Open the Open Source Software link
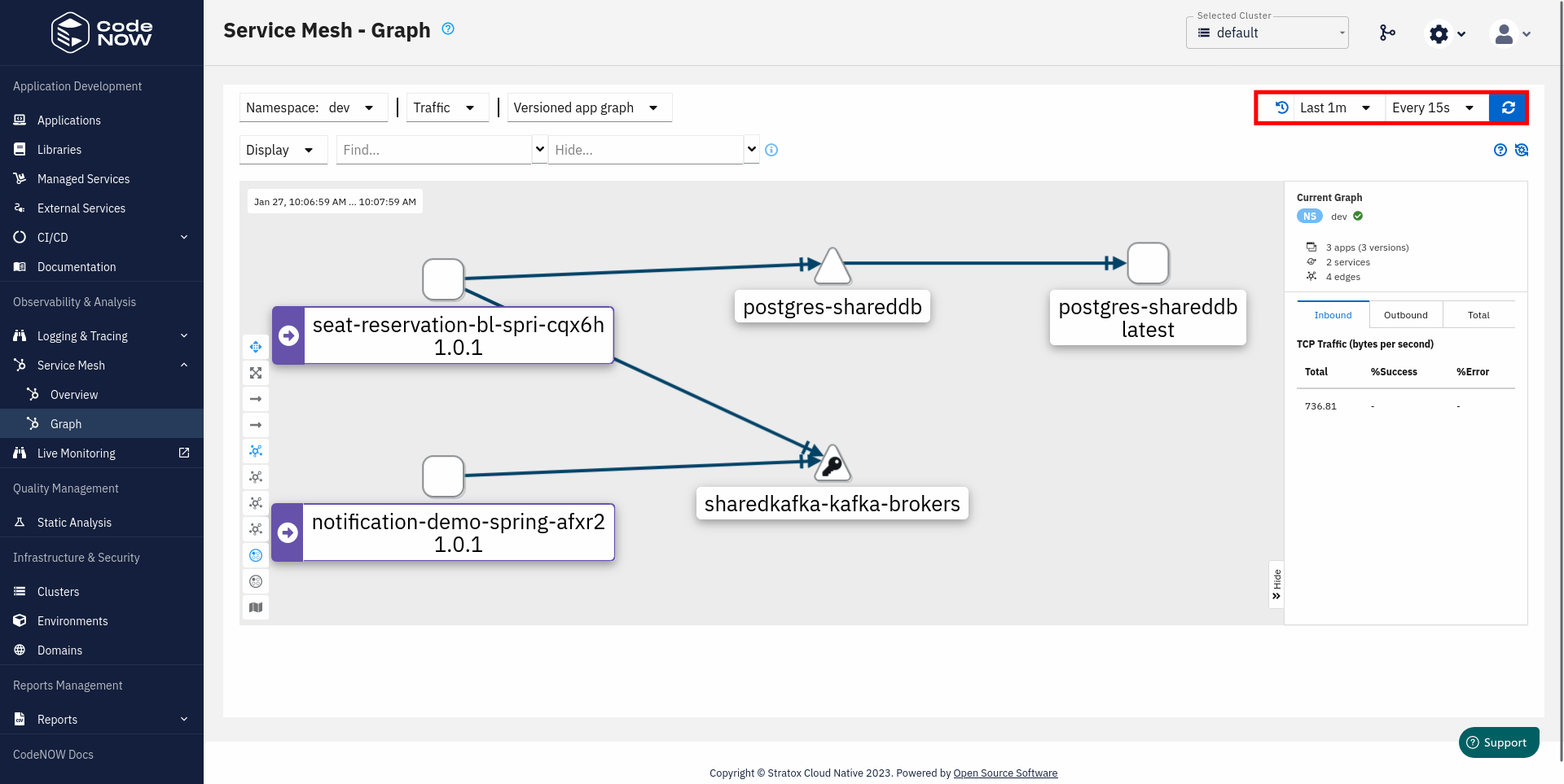The image size is (1564, 784). click(x=1005, y=773)
